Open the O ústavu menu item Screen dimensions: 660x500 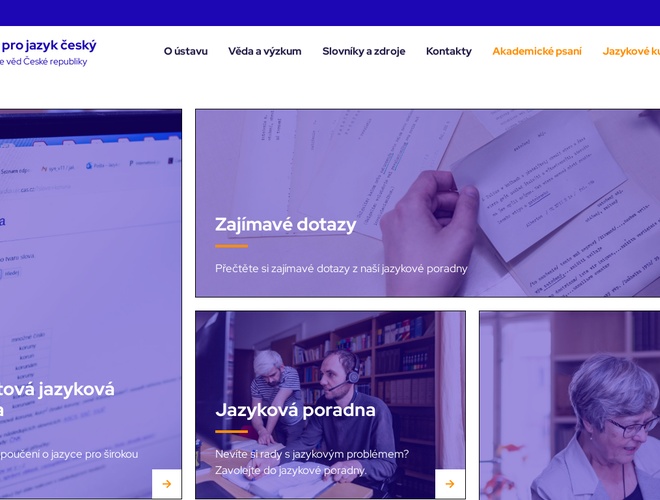186,51
